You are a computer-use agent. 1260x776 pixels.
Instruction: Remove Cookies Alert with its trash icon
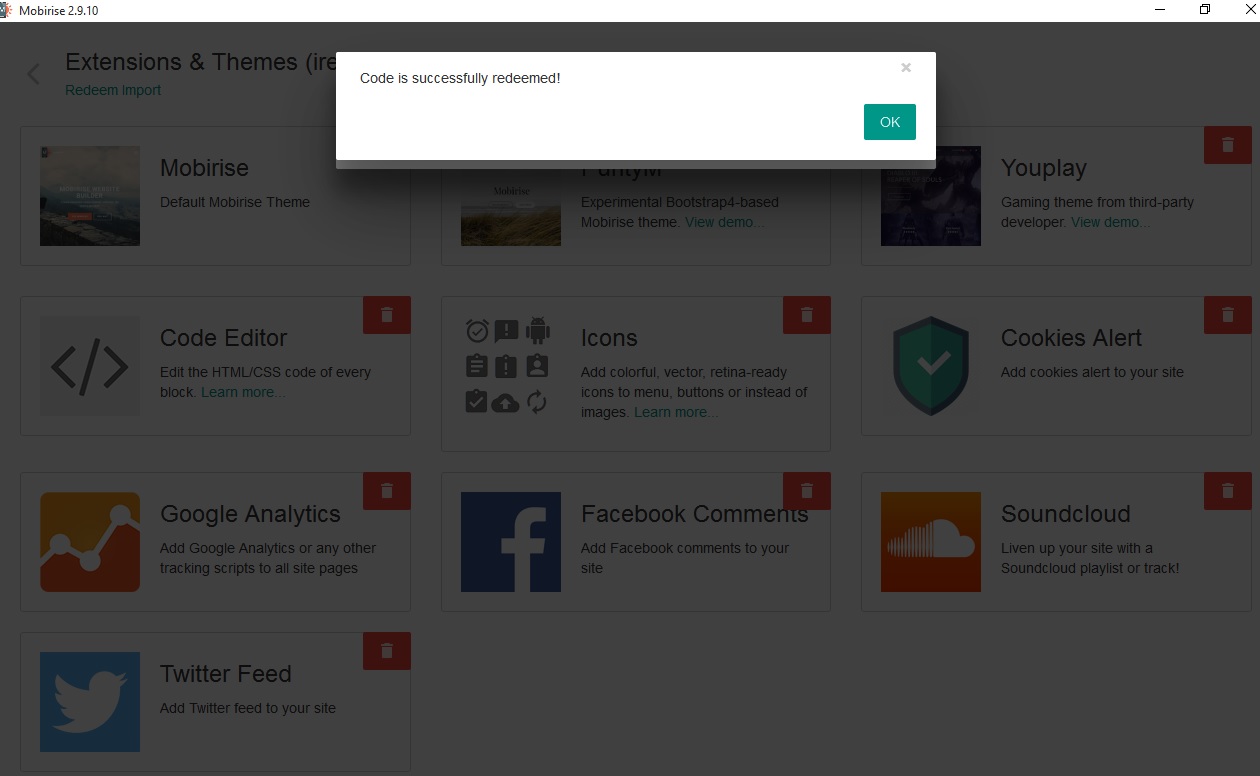click(1227, 315)
